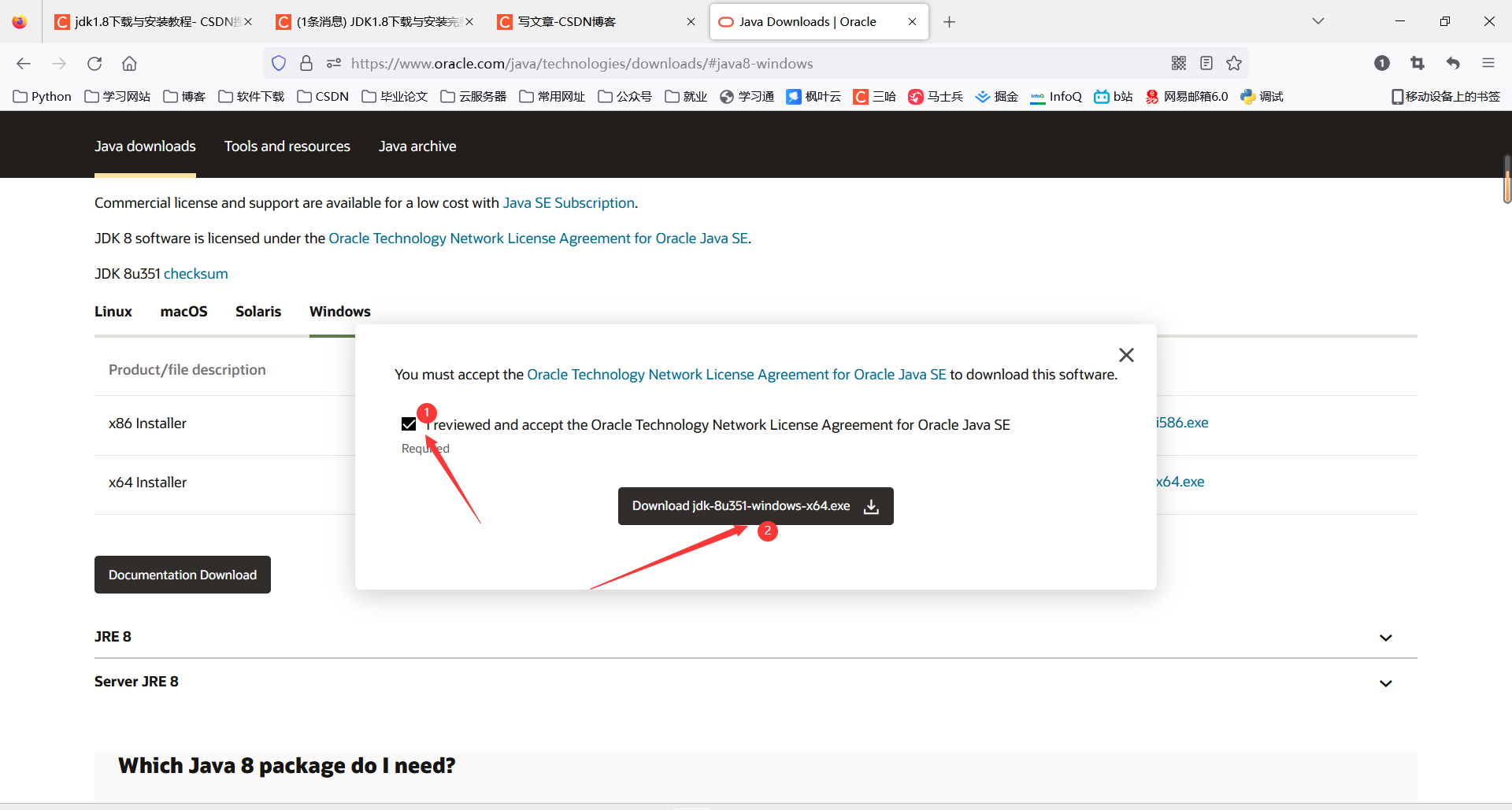Open Oracle license link in page text
The image size is (1512, 810).
[539, 239]
